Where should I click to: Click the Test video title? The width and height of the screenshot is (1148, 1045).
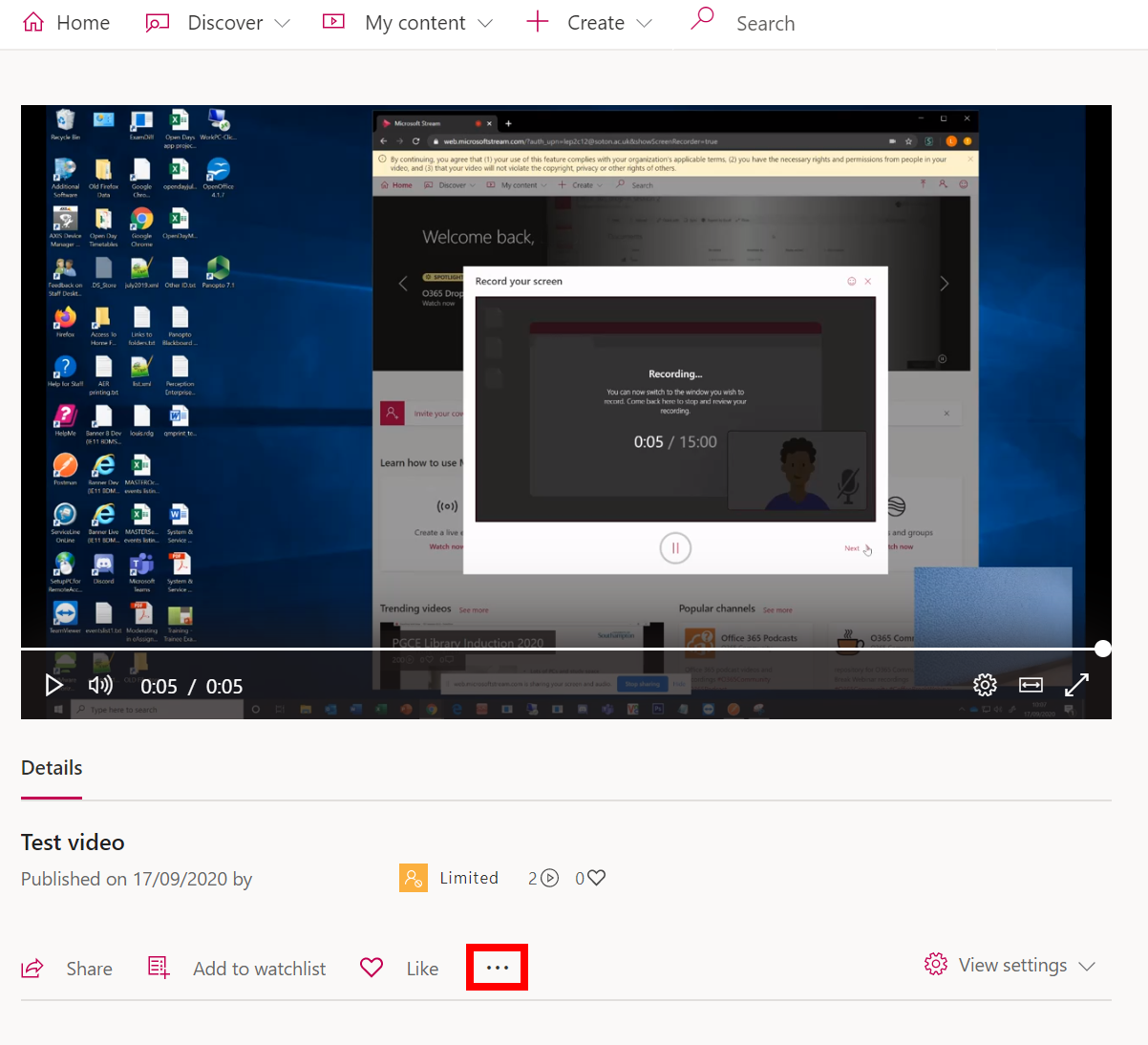[73, 842]
